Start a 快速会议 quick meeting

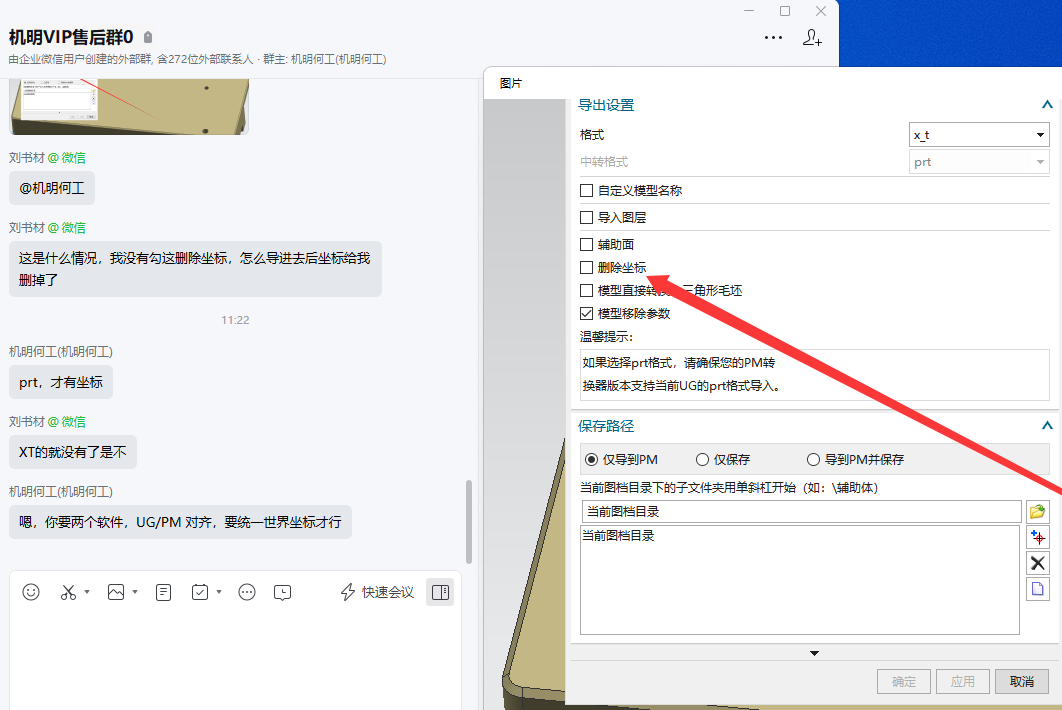(x=377, y=592)
